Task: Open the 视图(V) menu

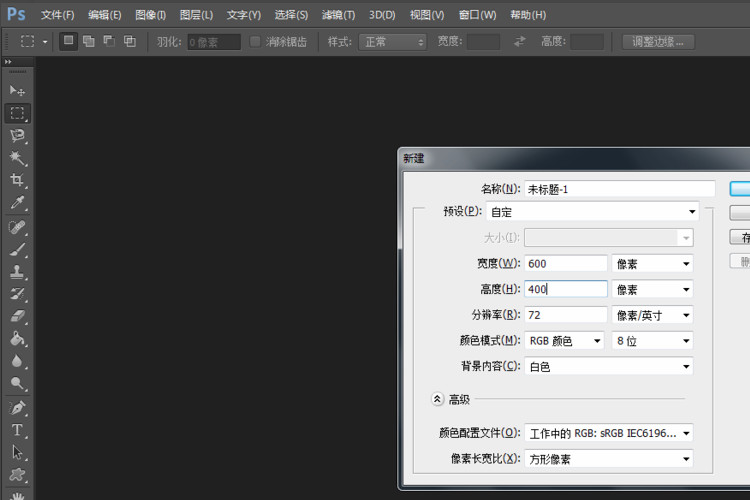Action: coord(427,15)
